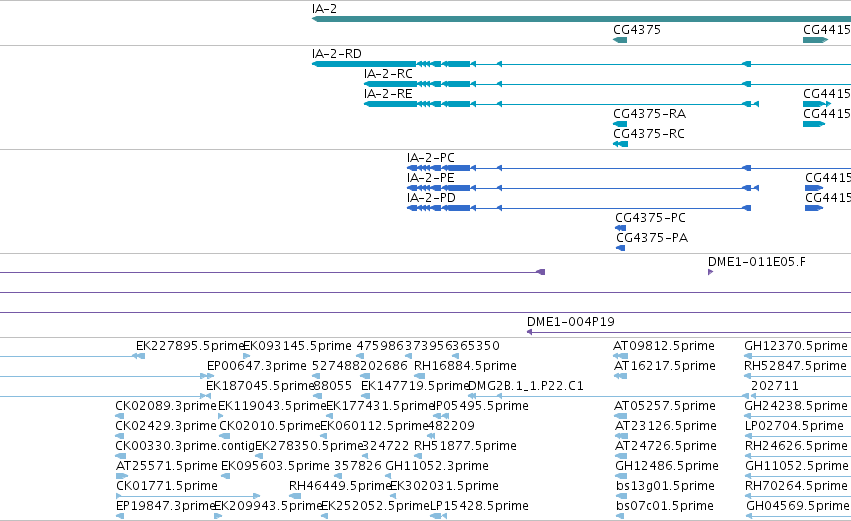Viewport: 851px width, 521px height.
Task: Click the IA-2-PD coding sequence label
Action: 431,198
